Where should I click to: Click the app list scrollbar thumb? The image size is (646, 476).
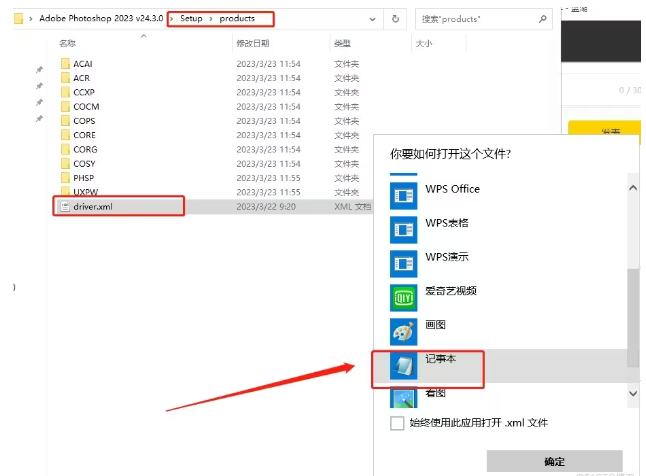point(633,317)
